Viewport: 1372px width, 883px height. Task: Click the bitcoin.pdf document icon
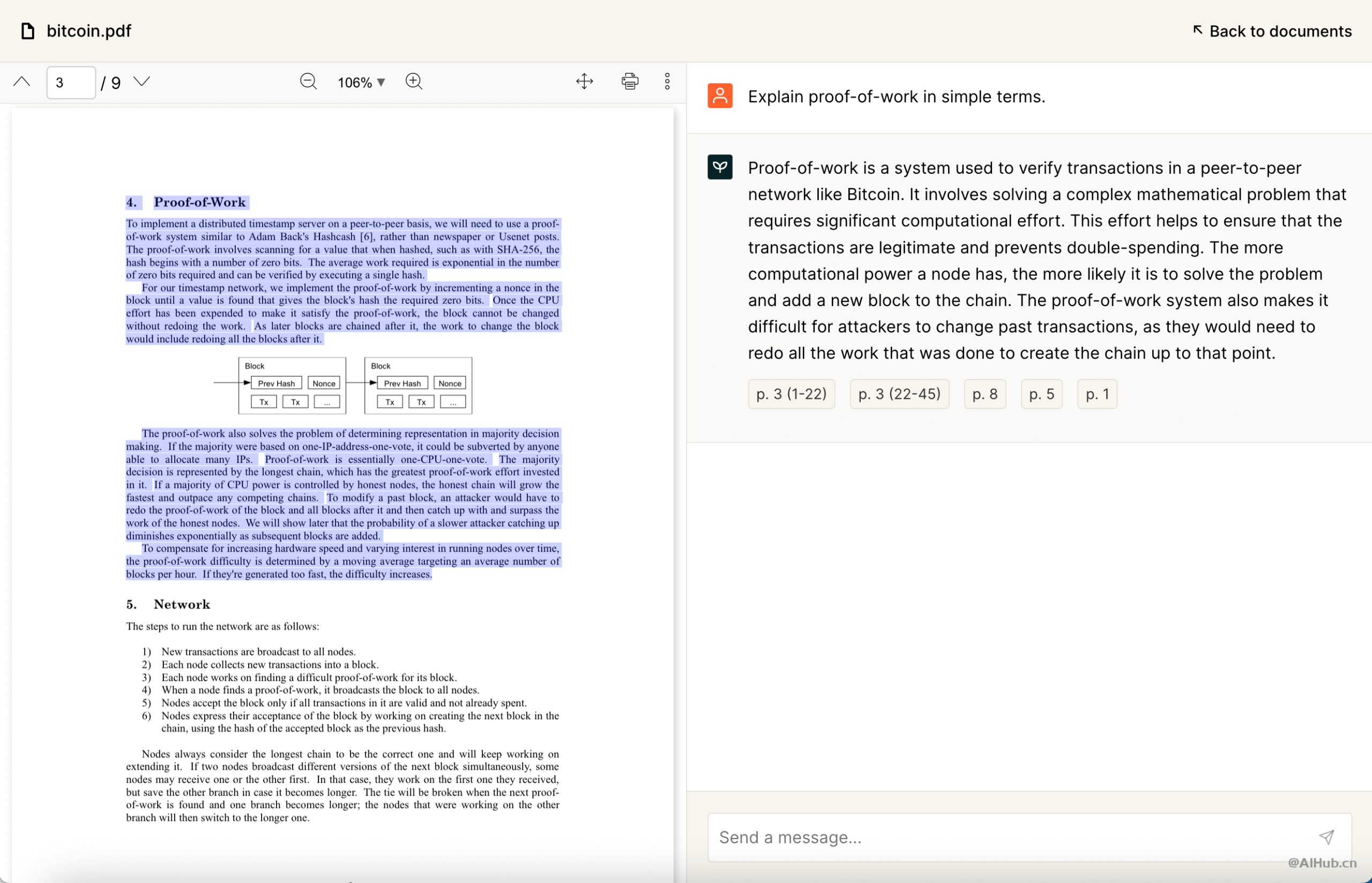27,31
